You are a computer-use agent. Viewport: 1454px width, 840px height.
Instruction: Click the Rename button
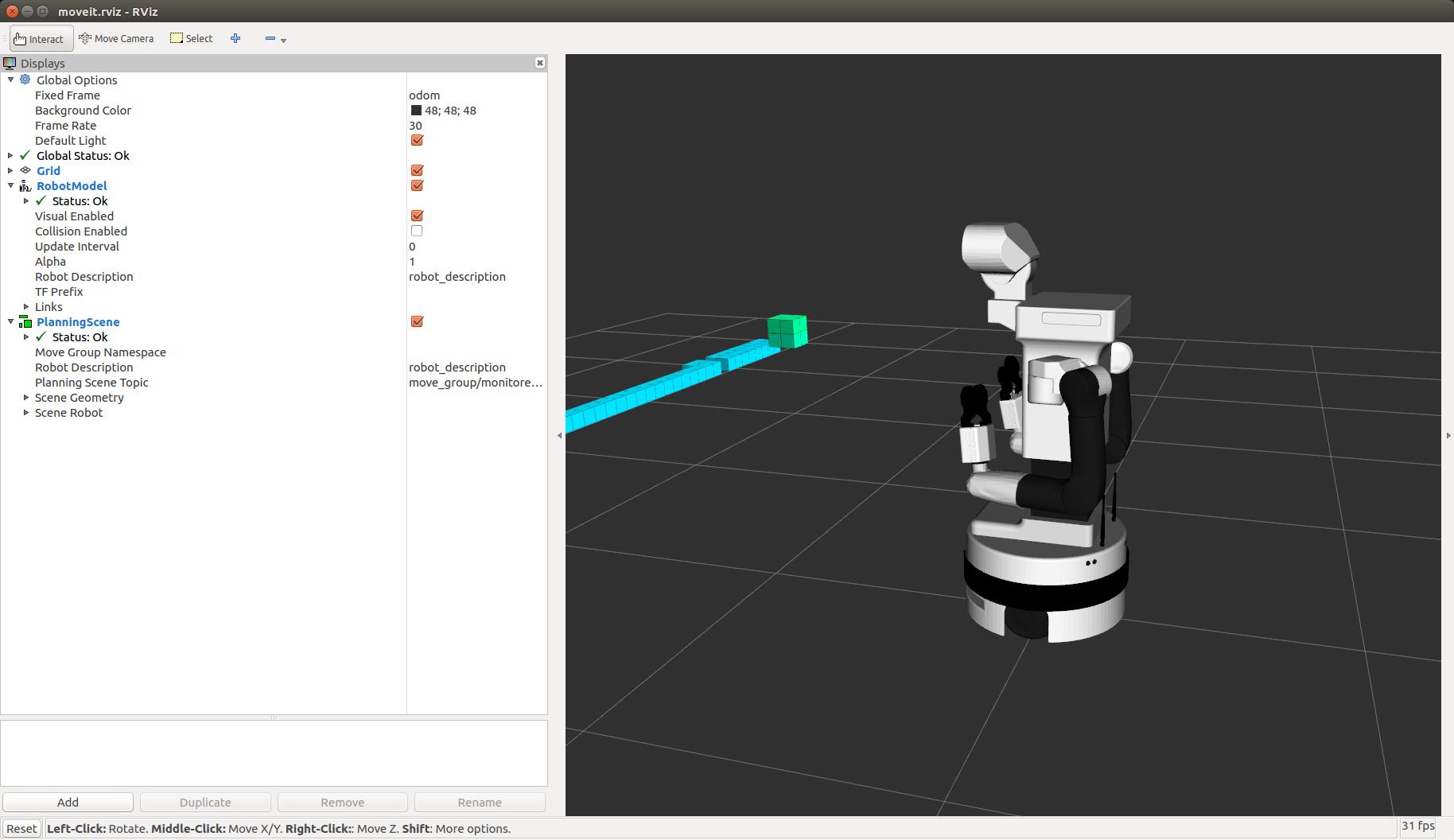480,802
